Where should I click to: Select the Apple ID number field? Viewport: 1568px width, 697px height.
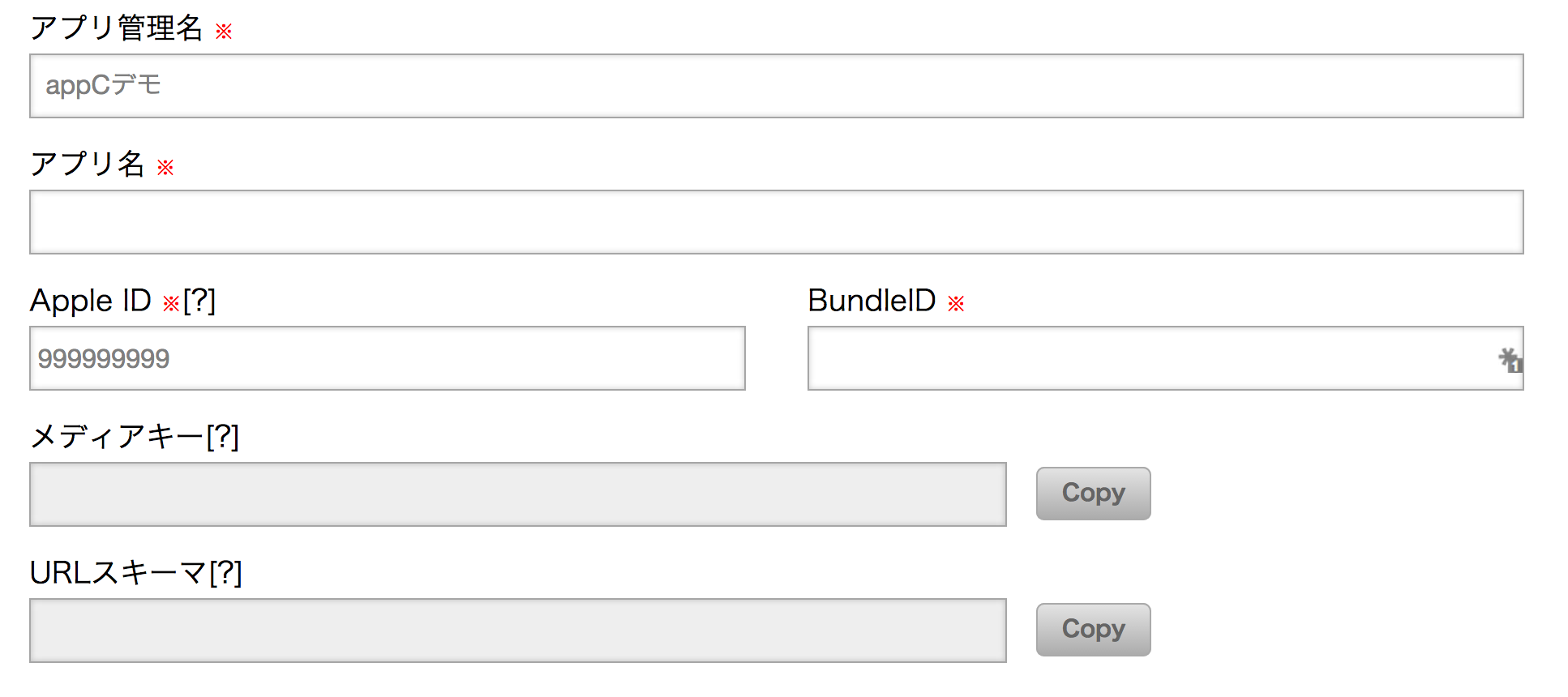387,358
